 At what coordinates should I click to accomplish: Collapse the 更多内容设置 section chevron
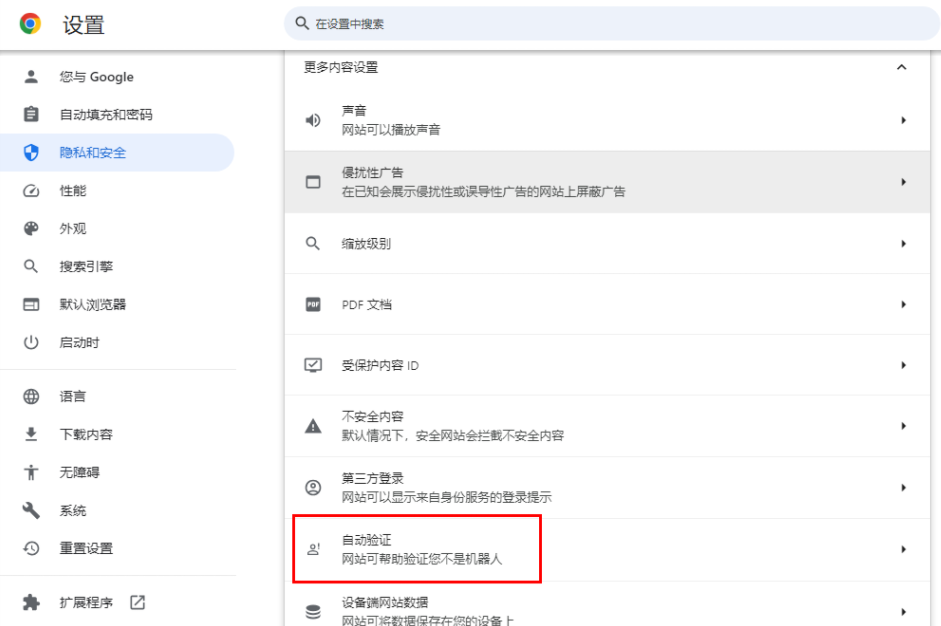(x=901, y=67)
